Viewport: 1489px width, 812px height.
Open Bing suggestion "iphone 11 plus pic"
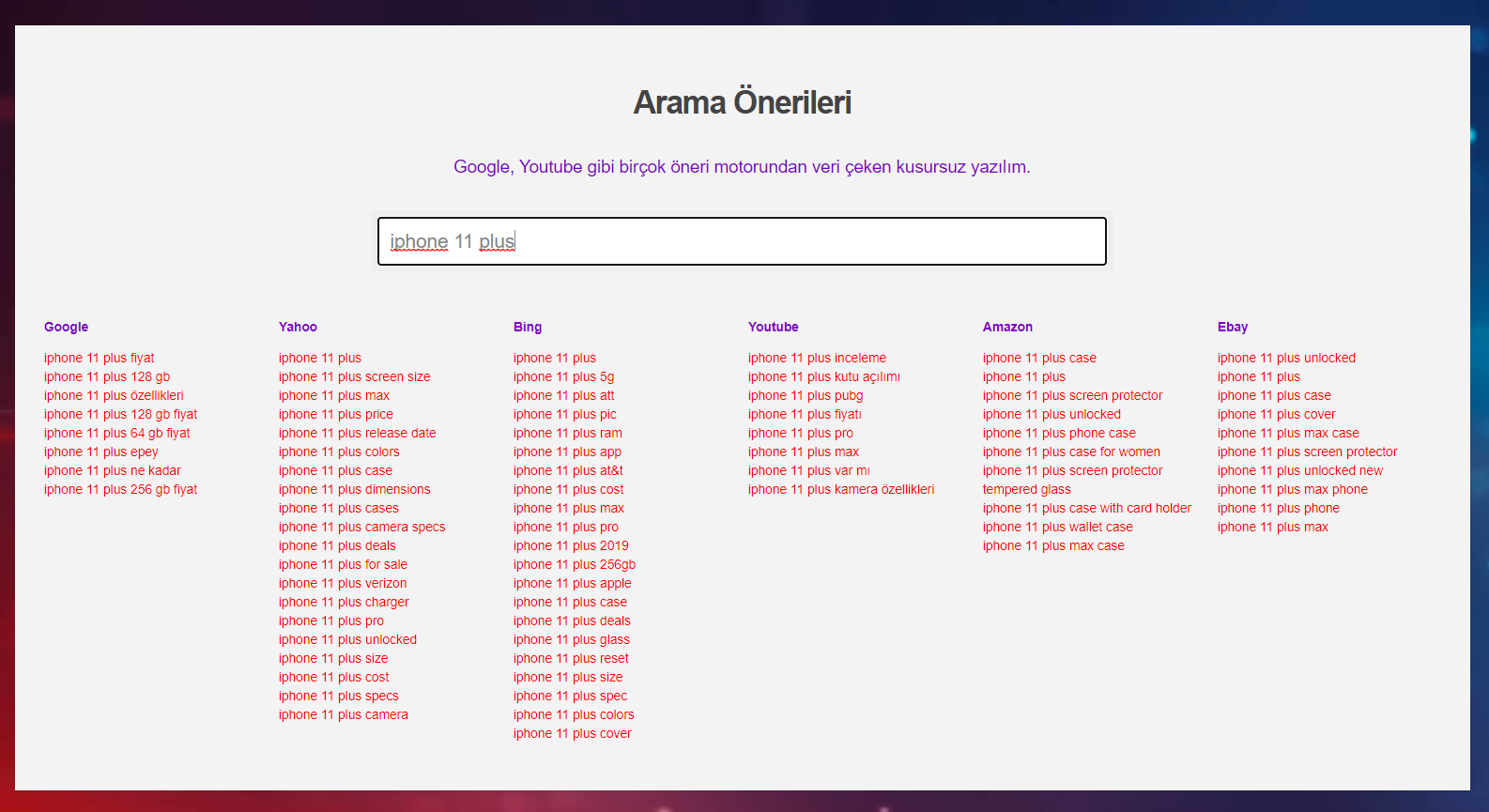pyautogui.click(x=565, y=414)
